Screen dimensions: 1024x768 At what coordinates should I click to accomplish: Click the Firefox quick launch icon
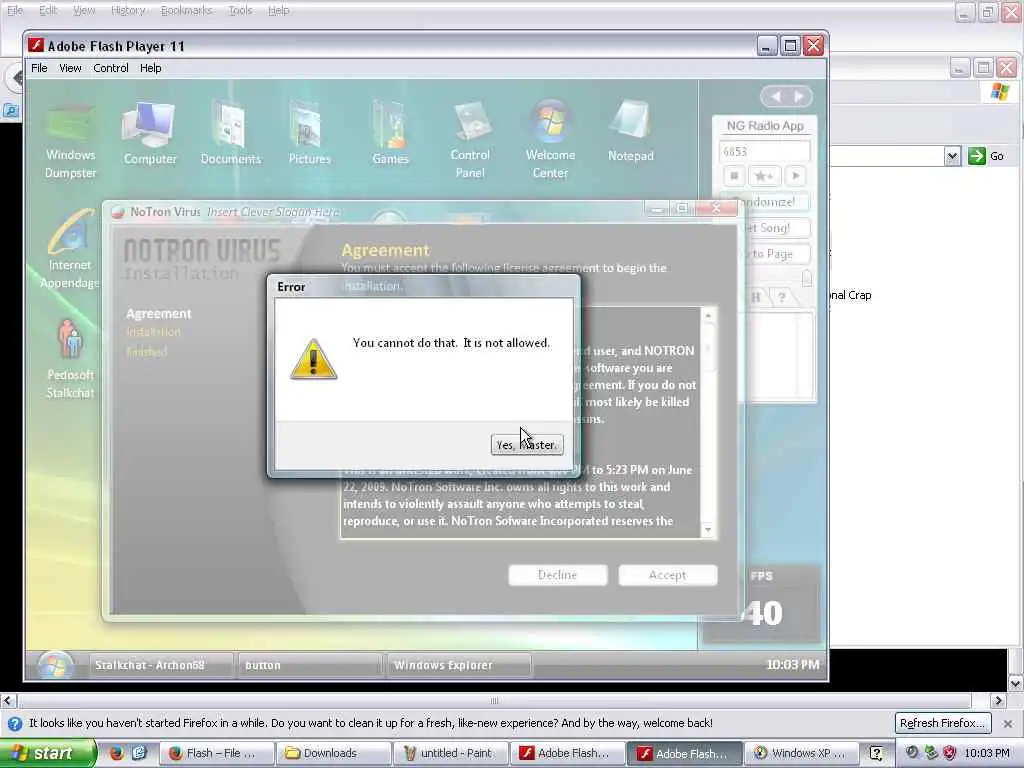pyautogui.click(x=117, y=753)
